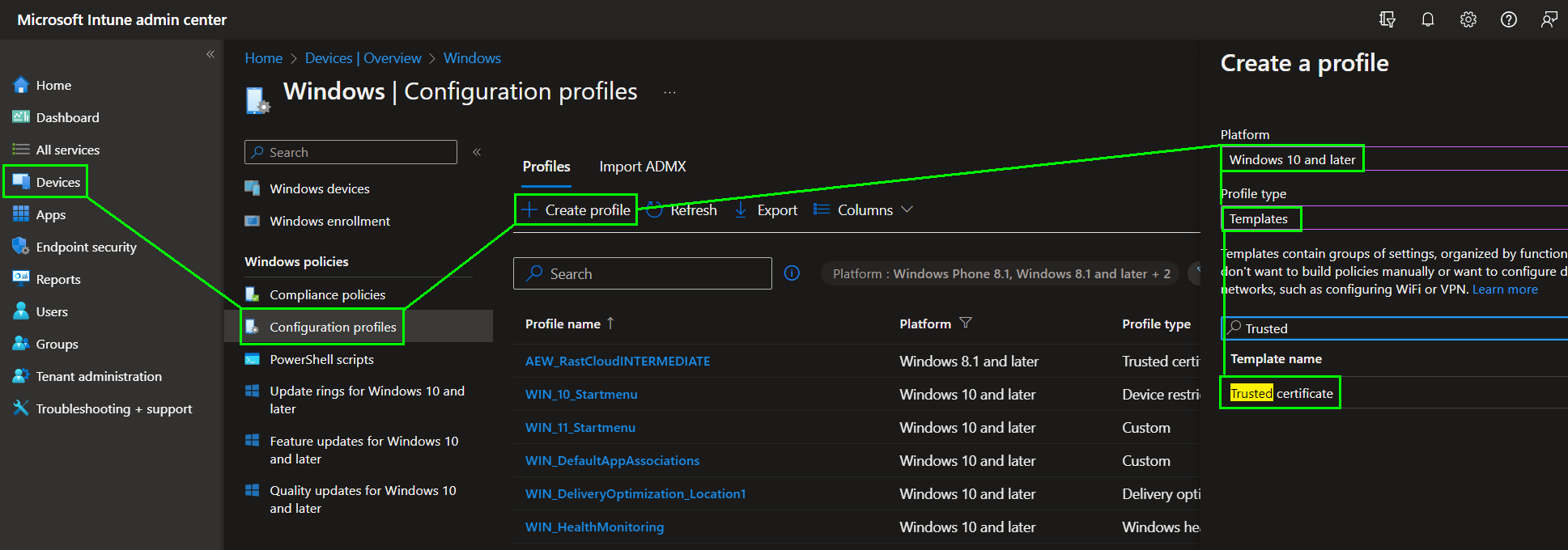Collapse the main left navigation menu

pyautogui.click(x=210, y=54)
